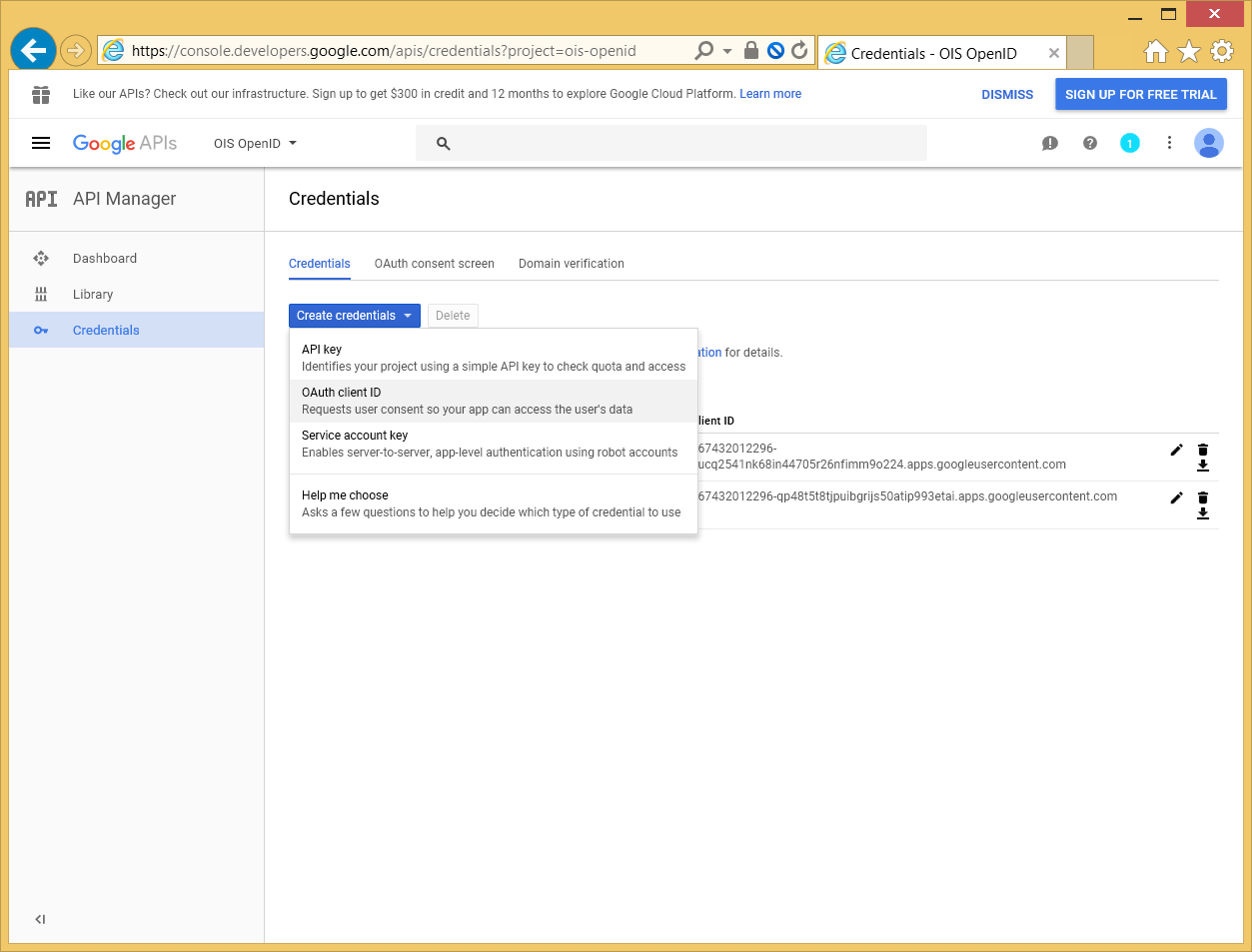
Task: Follow the Learn more link in banner
Action: click(770, 94)
